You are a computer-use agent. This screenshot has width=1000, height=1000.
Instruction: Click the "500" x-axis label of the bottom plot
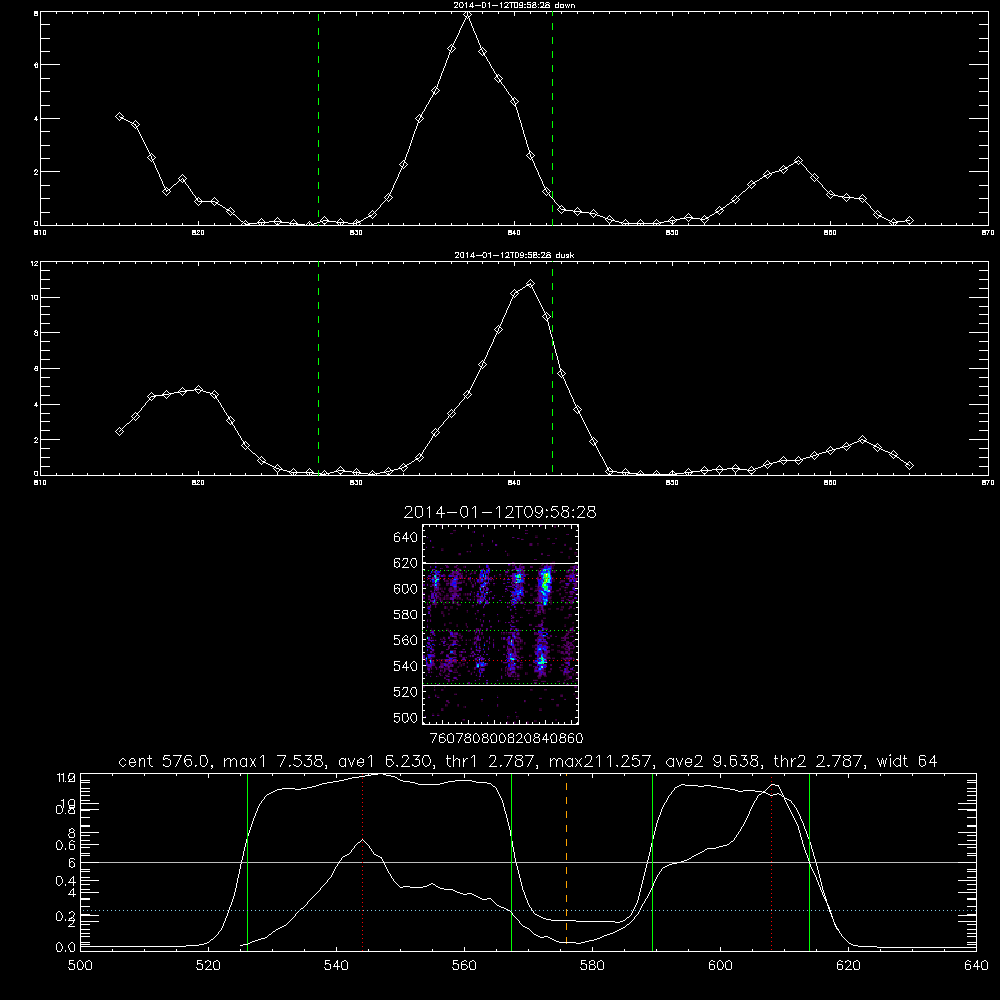coord(80,966)
